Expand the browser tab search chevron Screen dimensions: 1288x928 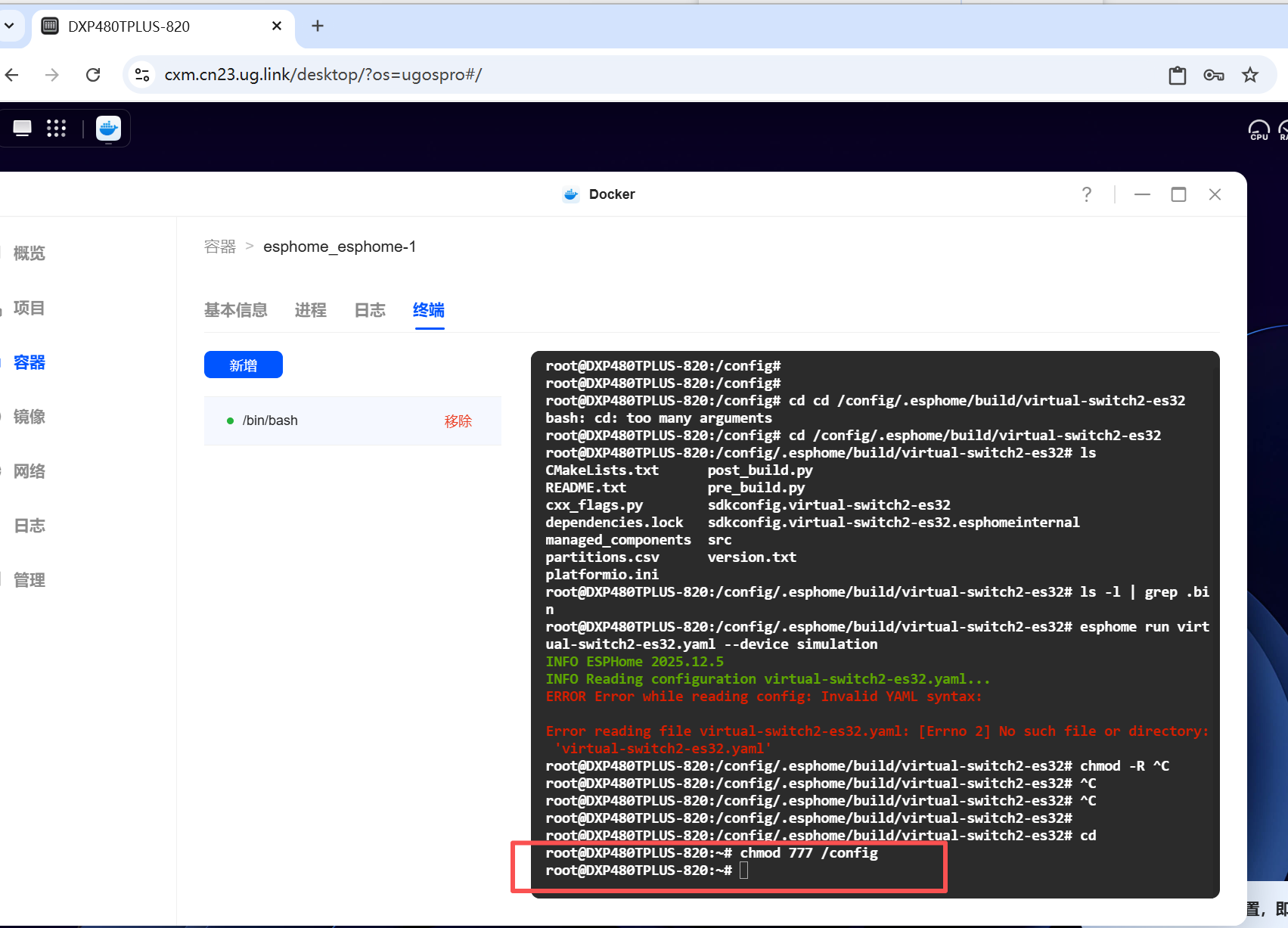[9, 26]
